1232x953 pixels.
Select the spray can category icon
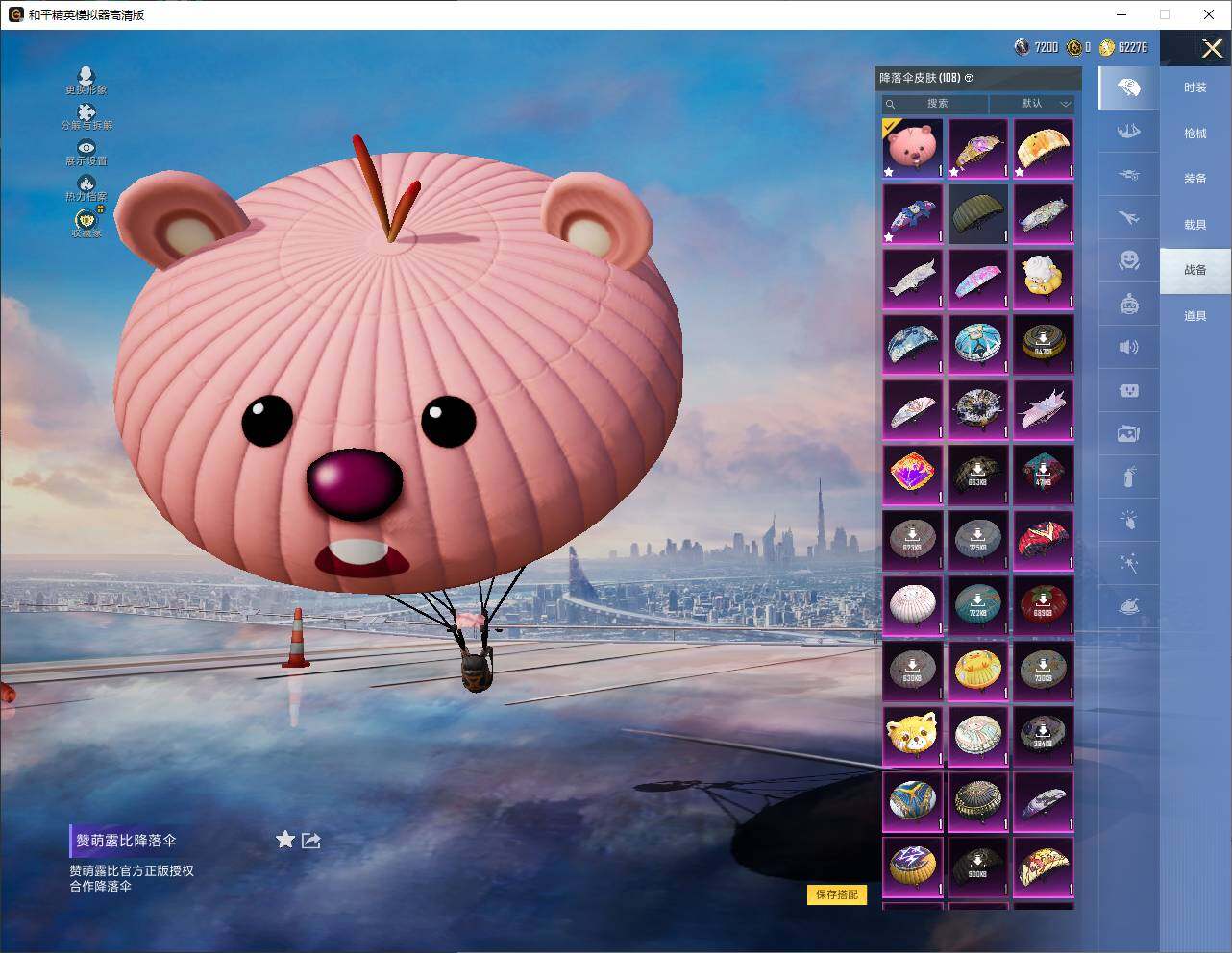click(1128, 476)
